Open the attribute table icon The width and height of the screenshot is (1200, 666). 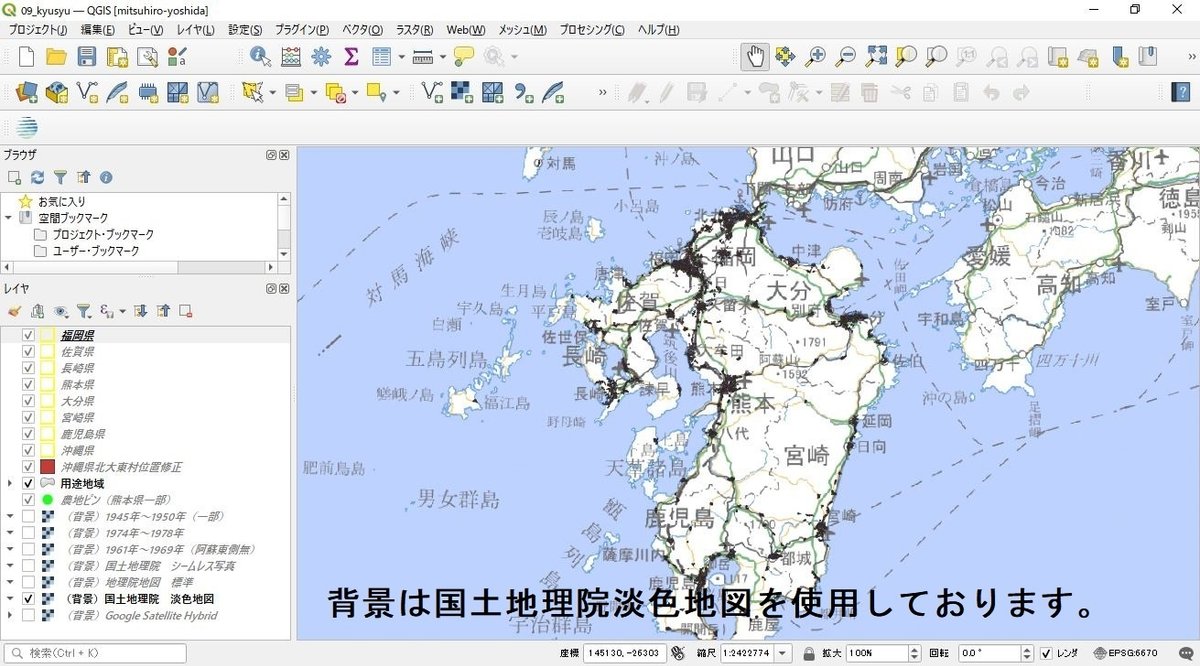(x=381, y=57)
